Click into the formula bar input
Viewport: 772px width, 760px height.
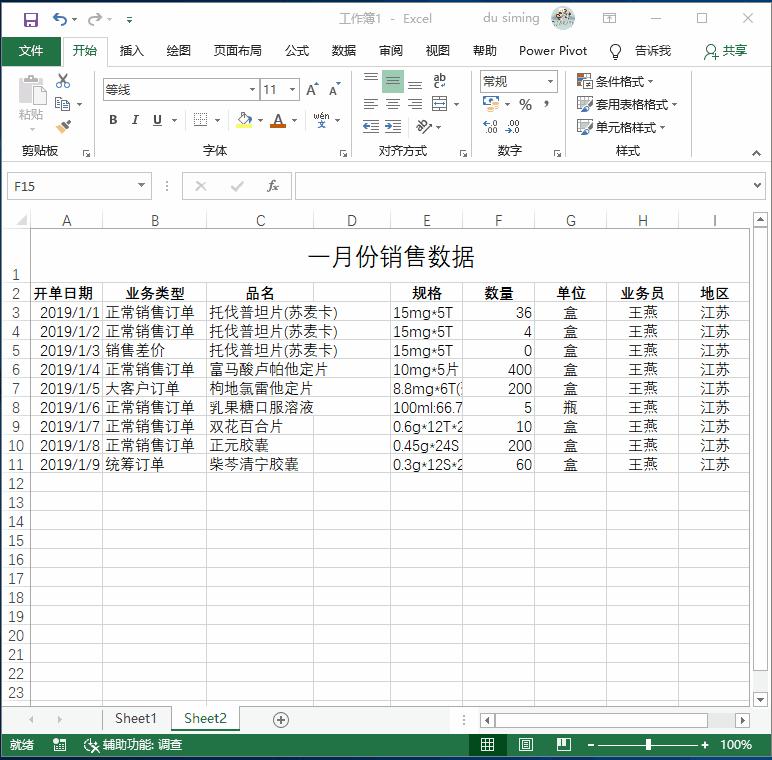click(523, 186)
